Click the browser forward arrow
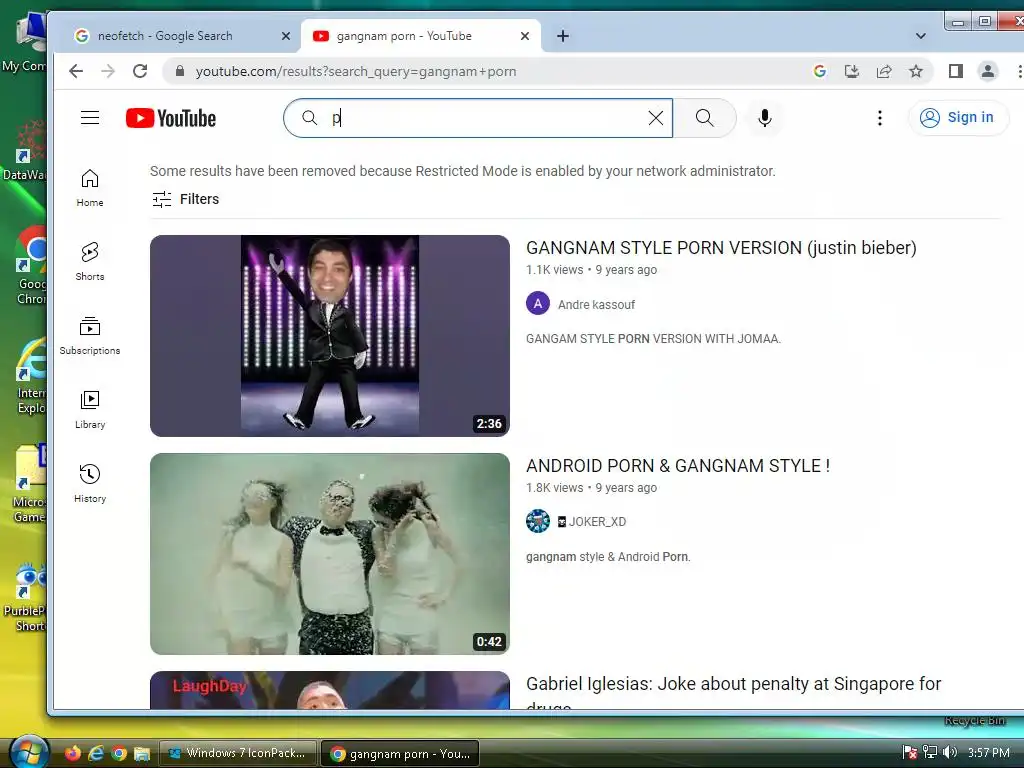The width and height of the screenshot is (1024, 768). (108, 71)
